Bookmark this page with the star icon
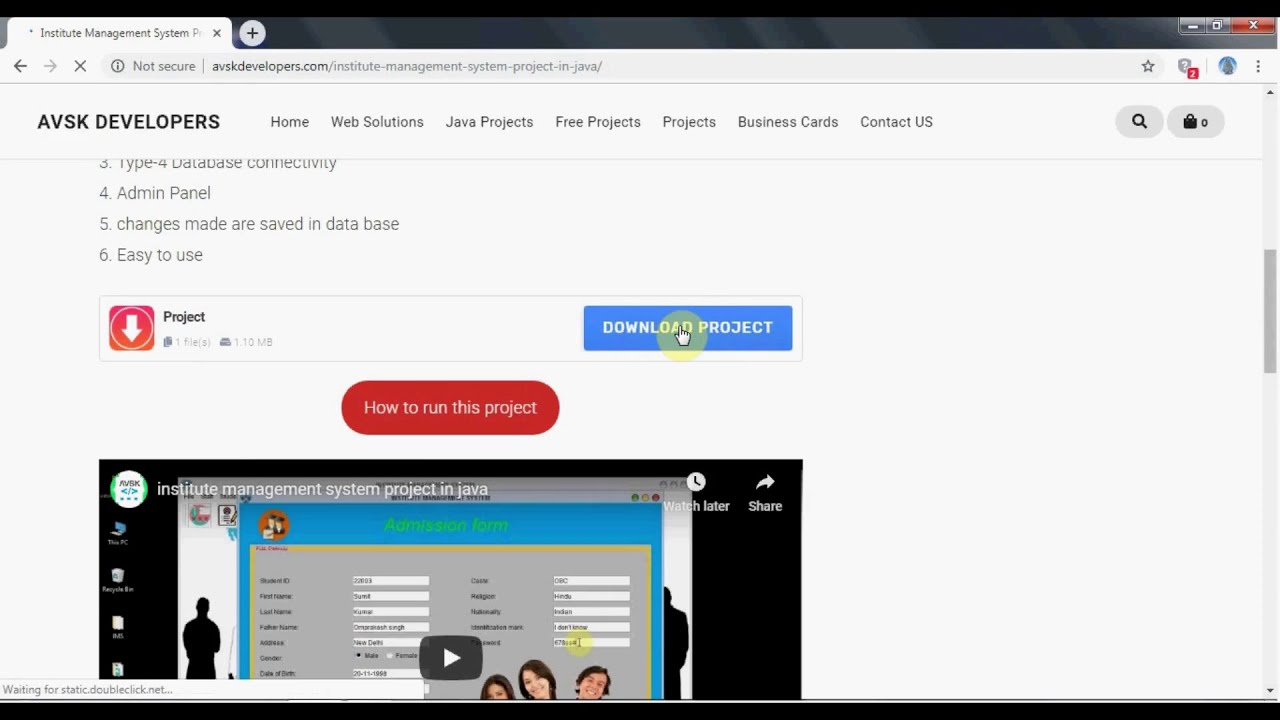Screen dimensions: 1280x720 click(x=1148, y=66)
